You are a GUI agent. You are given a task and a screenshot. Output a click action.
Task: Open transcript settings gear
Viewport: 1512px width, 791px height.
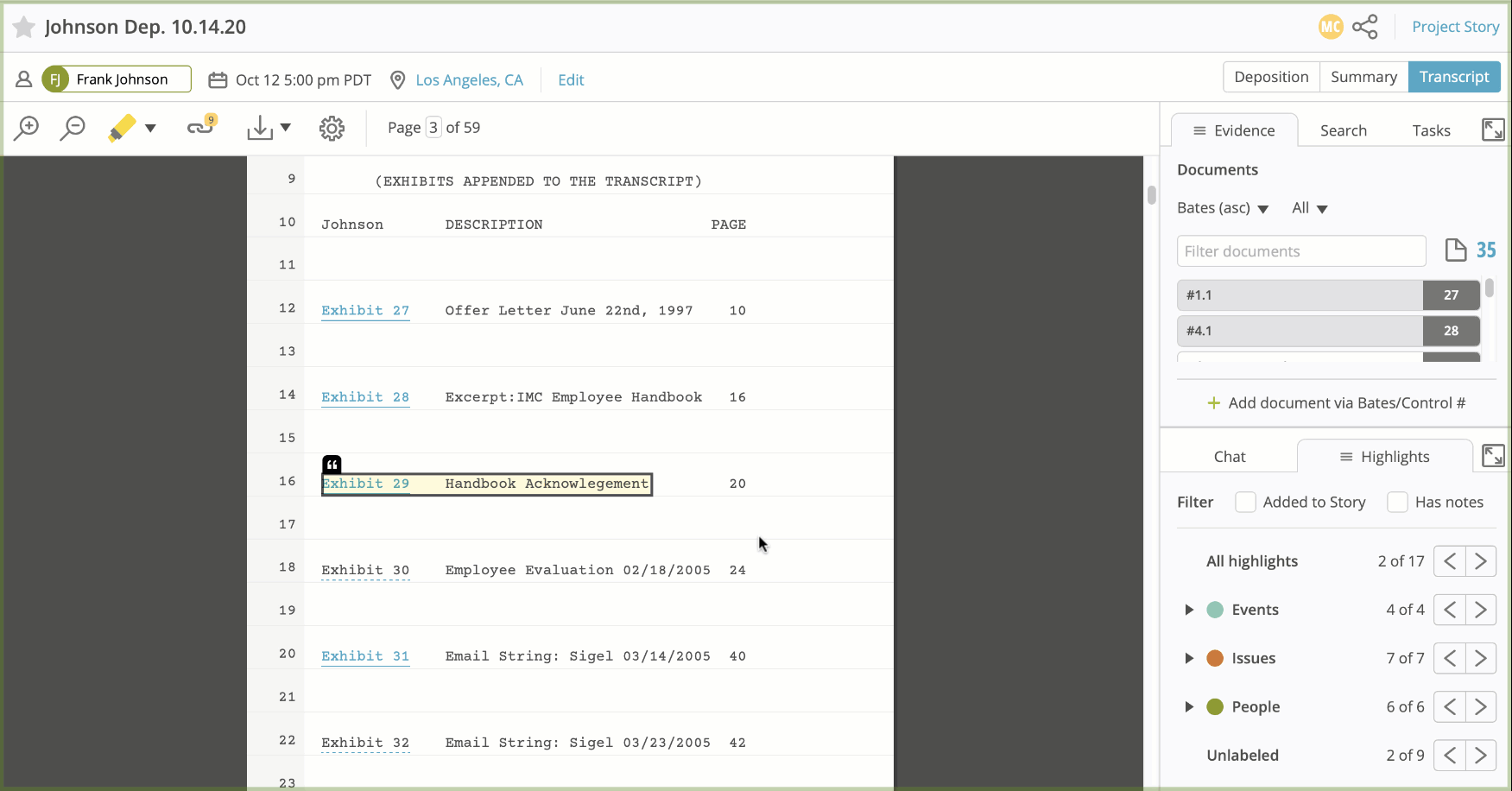[x=332, y=128]
